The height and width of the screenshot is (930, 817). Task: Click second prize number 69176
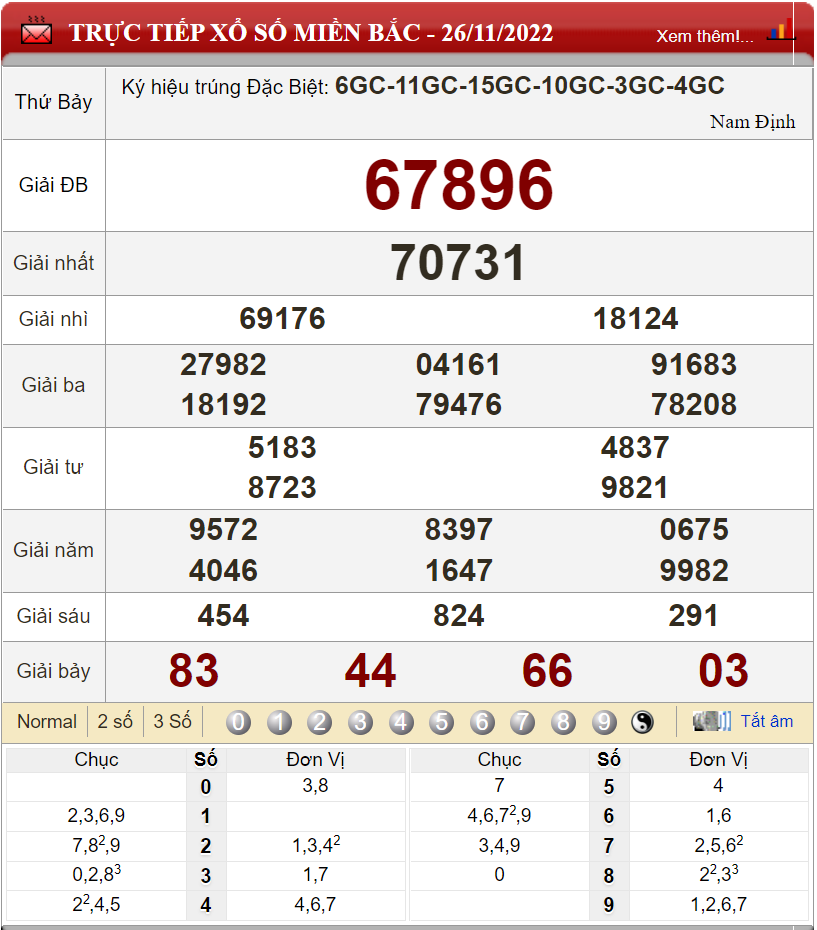[x=282, y=319]
